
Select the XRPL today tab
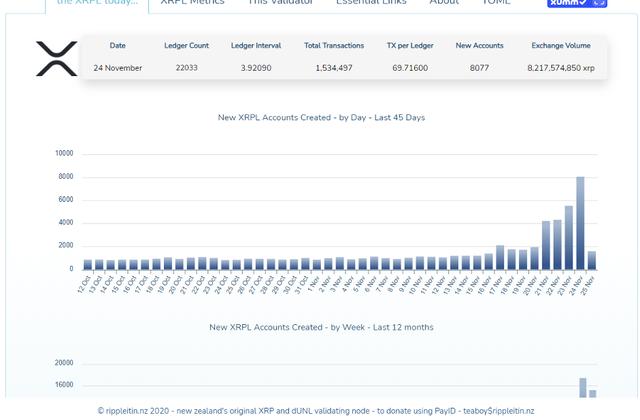coord(97,3)
